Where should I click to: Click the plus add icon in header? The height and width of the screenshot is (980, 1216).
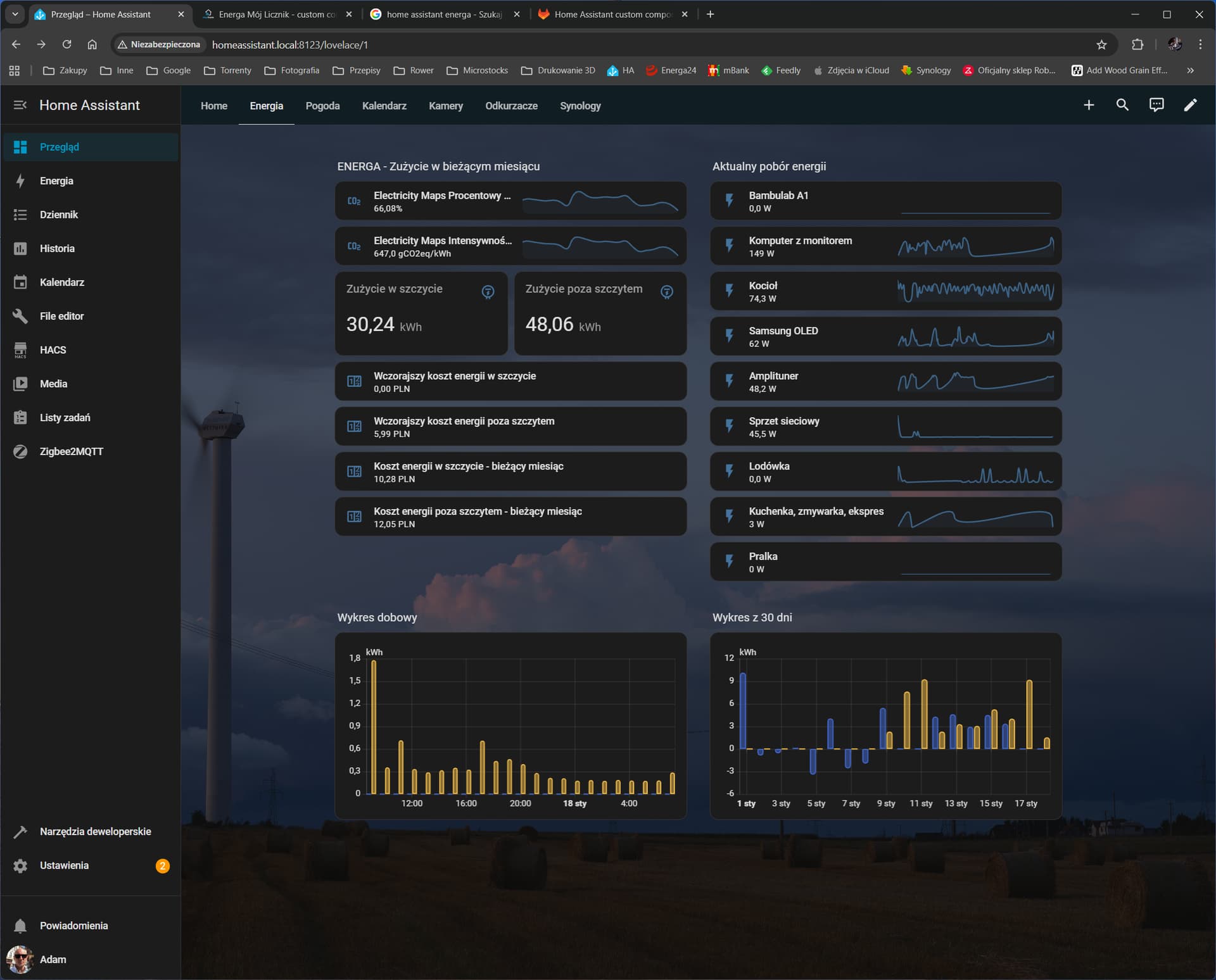1089,105
